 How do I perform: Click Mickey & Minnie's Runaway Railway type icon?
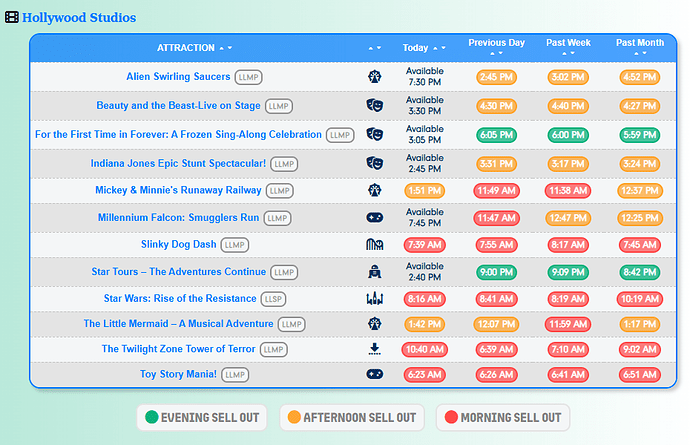(x=374, y=190)
